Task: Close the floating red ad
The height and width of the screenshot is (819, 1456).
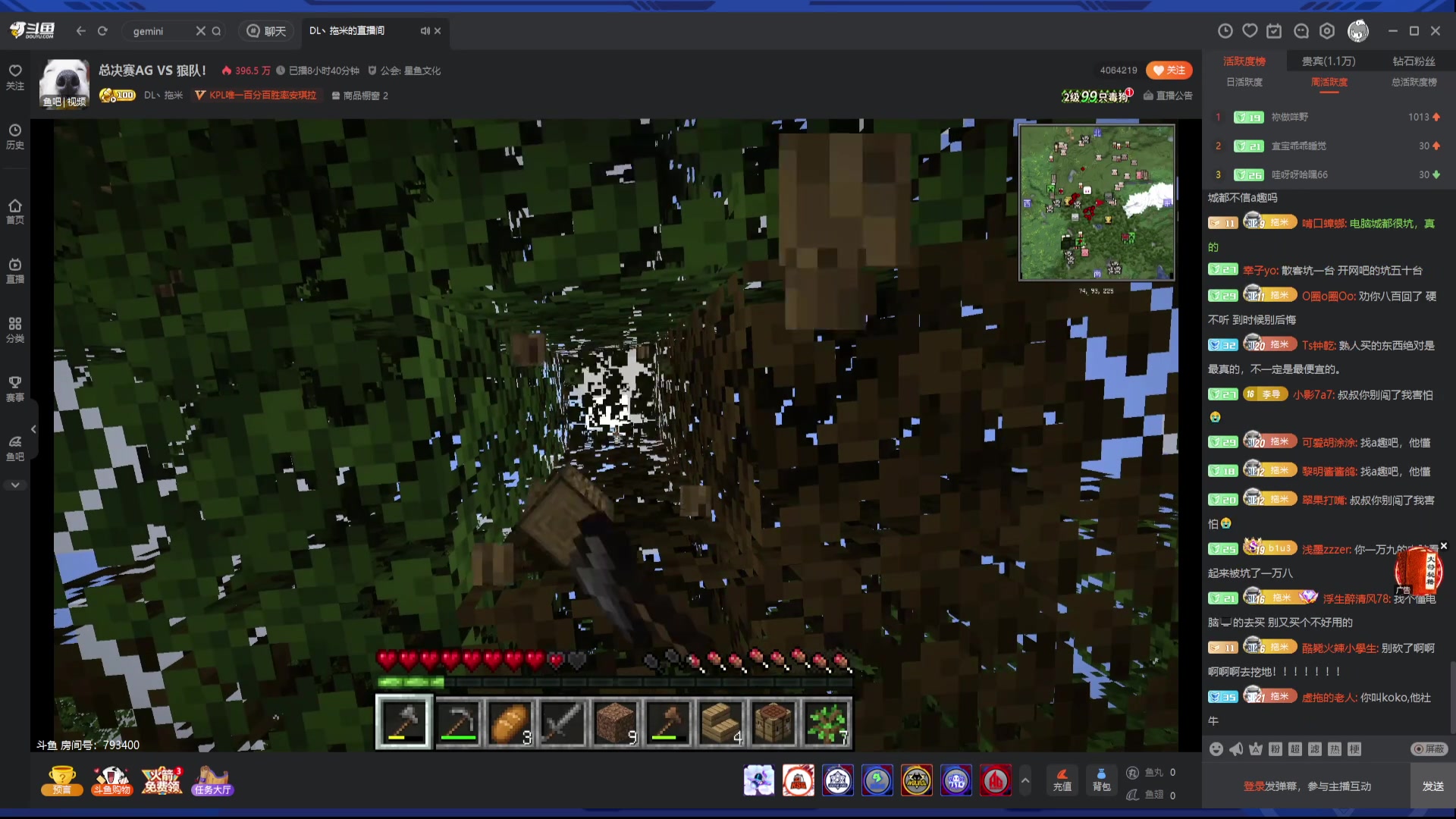Action: [1444, 546]
